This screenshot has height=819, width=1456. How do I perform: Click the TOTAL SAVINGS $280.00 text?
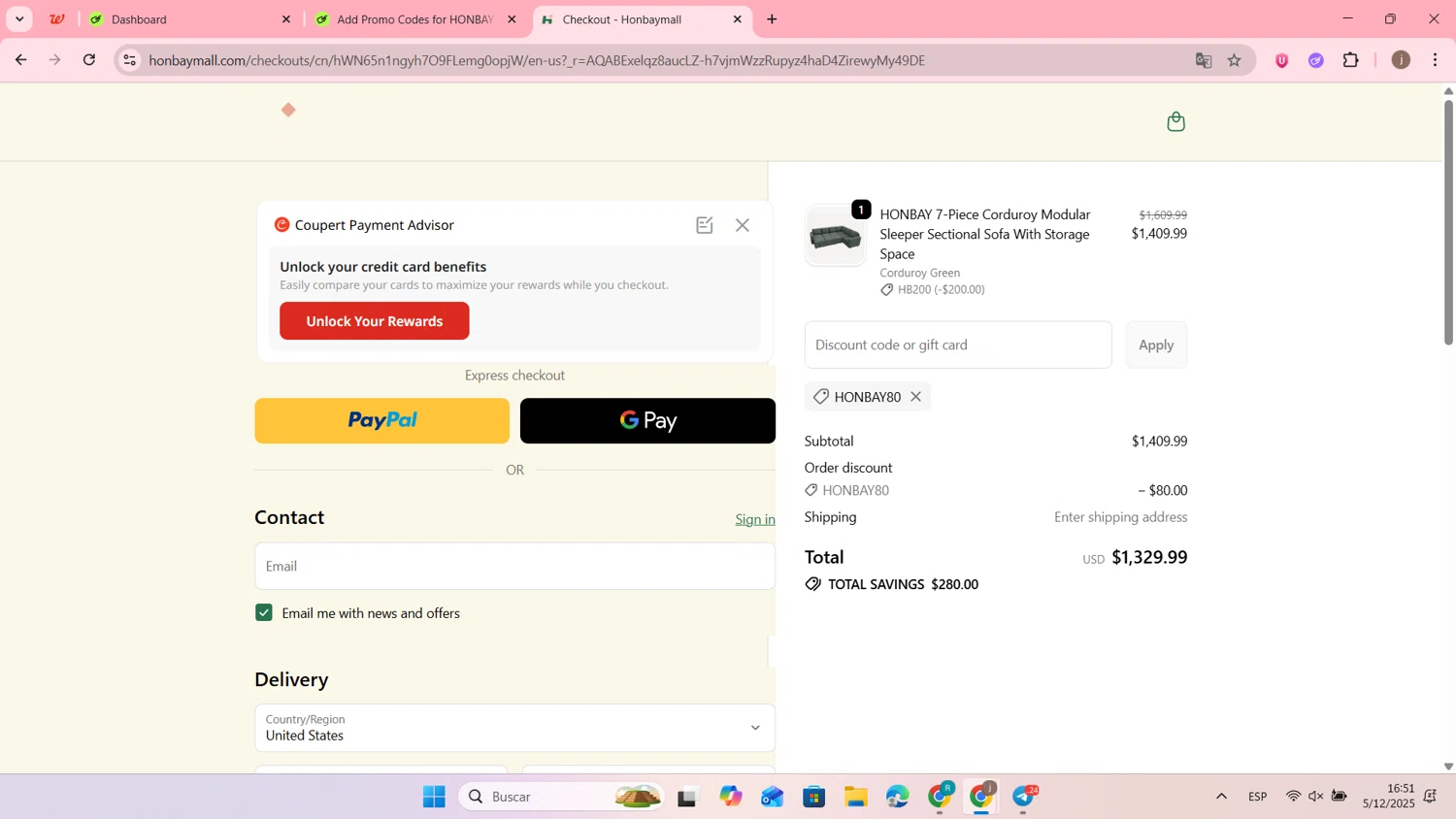[903, 585]
